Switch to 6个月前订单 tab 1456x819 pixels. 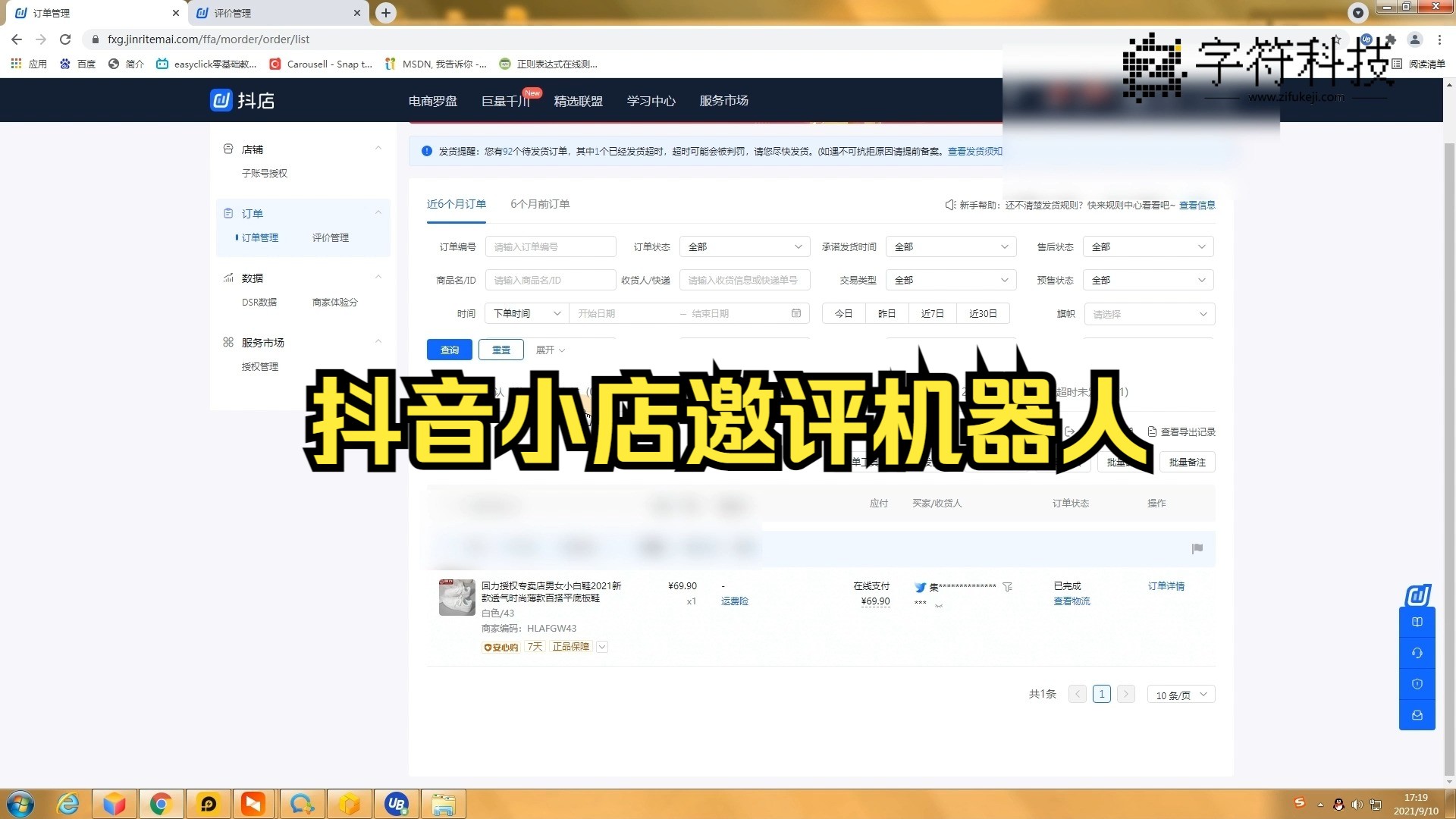tap(540, 204)
